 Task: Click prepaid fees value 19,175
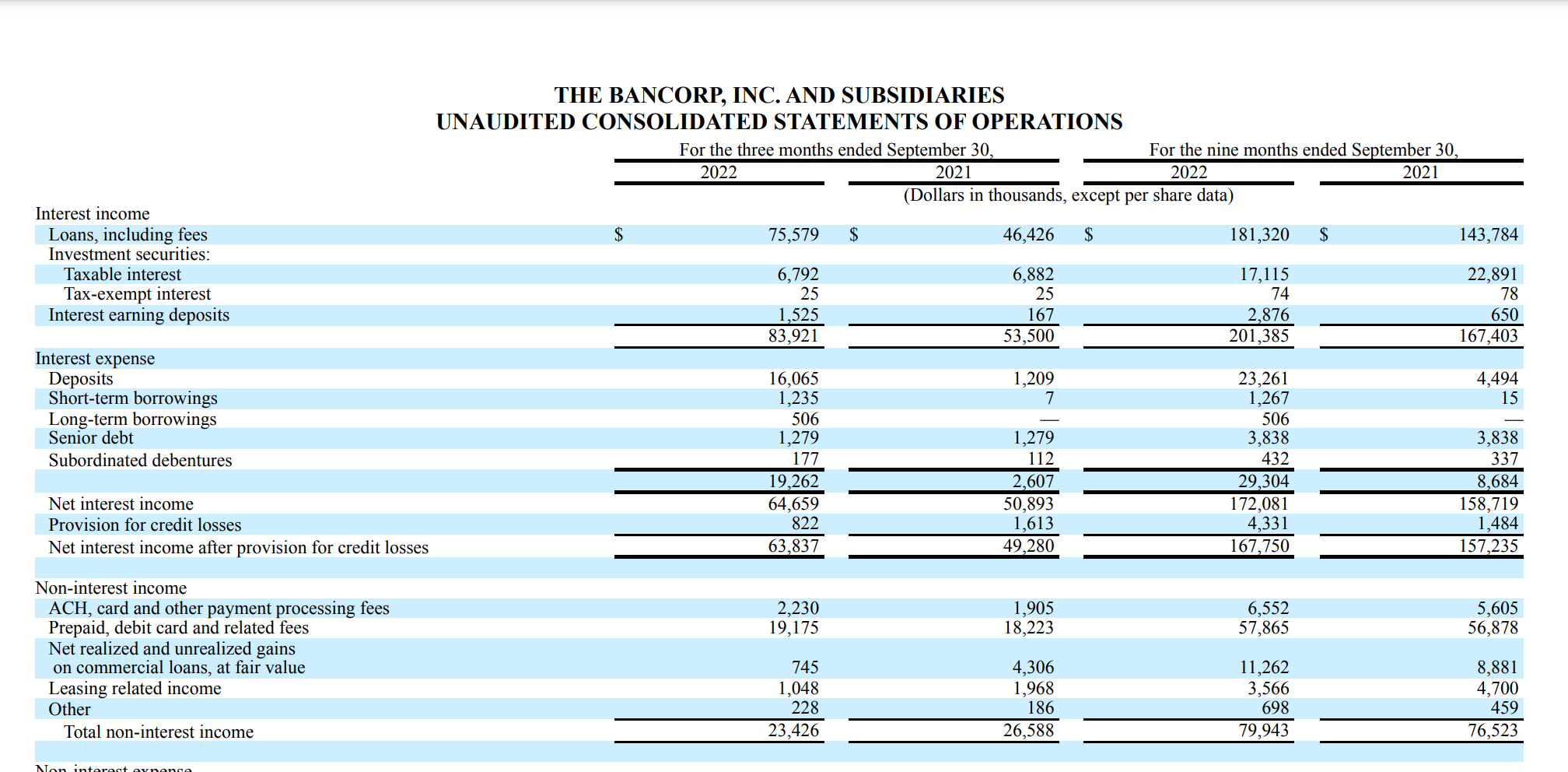[x=793, y=627]
